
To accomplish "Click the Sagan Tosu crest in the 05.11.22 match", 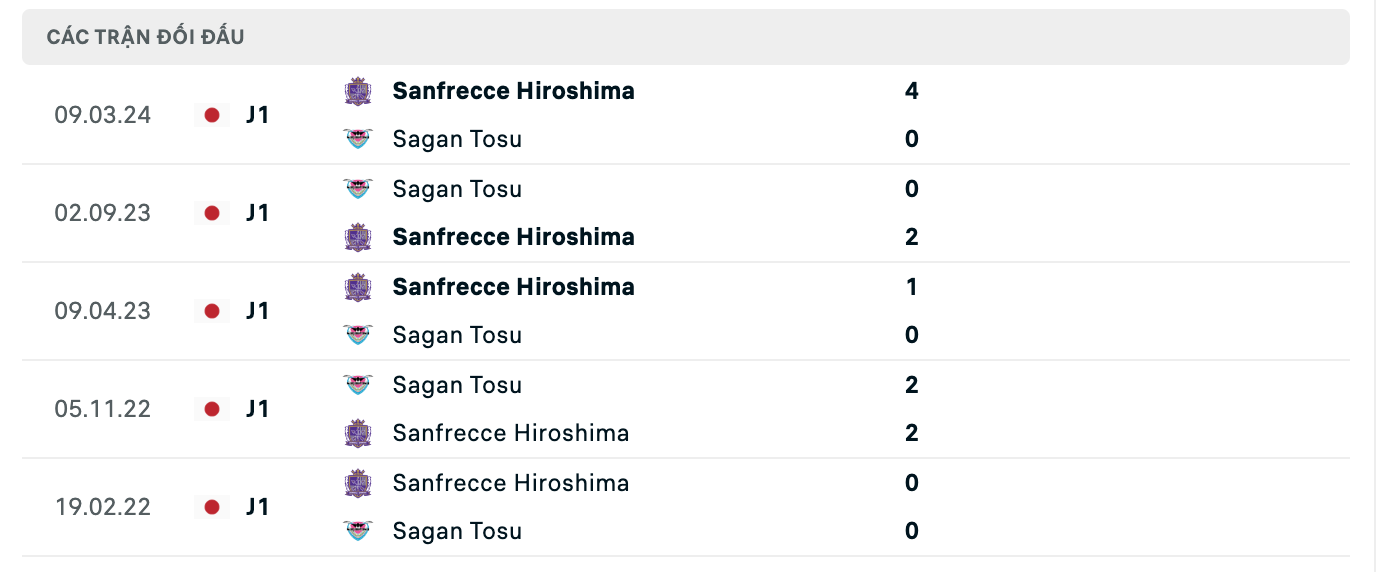I will (x=358, y=385).
